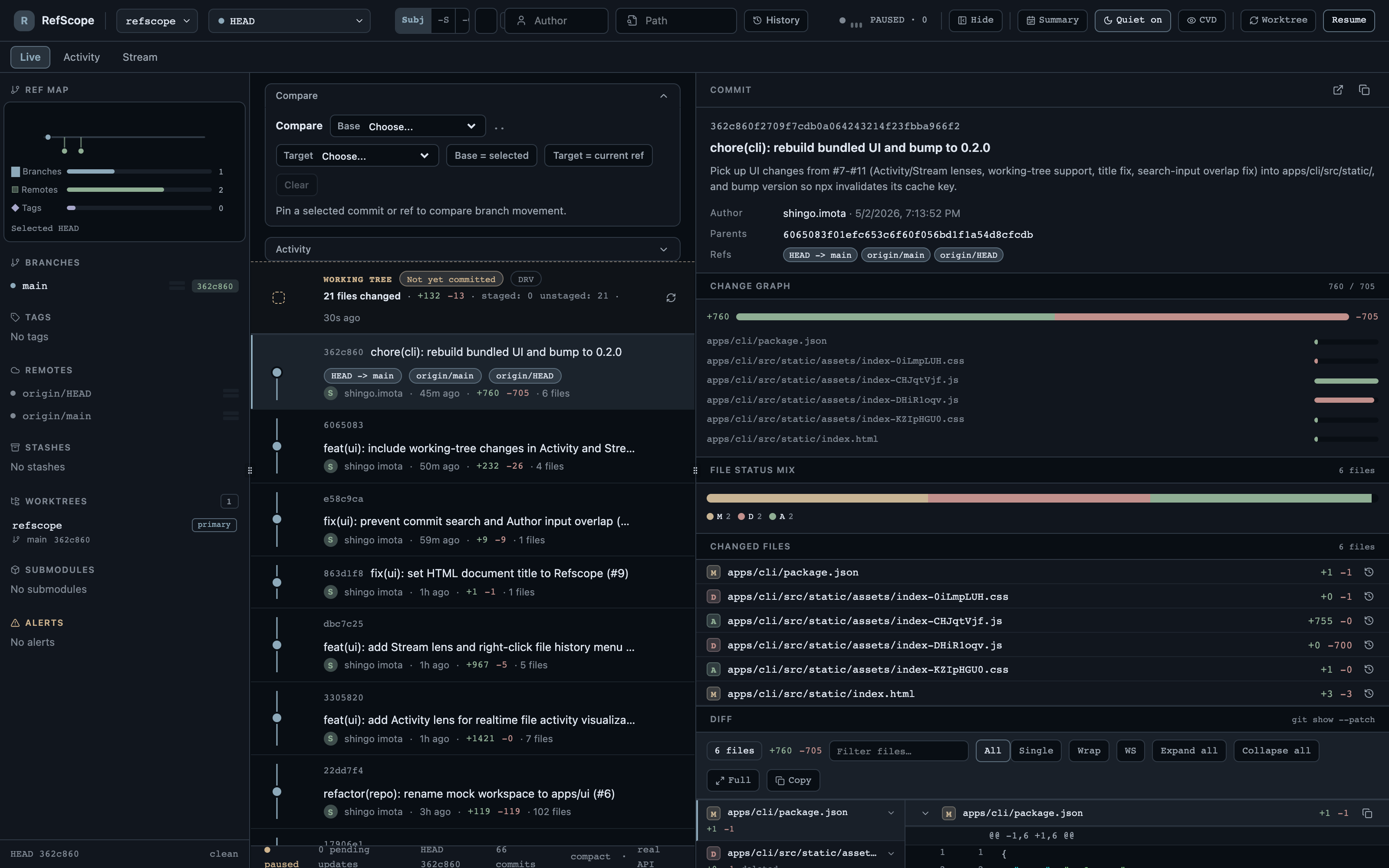Click the file icon in the Path field
The height and width of the screenshot is (868, 1389).
click(x=632, y=21)
